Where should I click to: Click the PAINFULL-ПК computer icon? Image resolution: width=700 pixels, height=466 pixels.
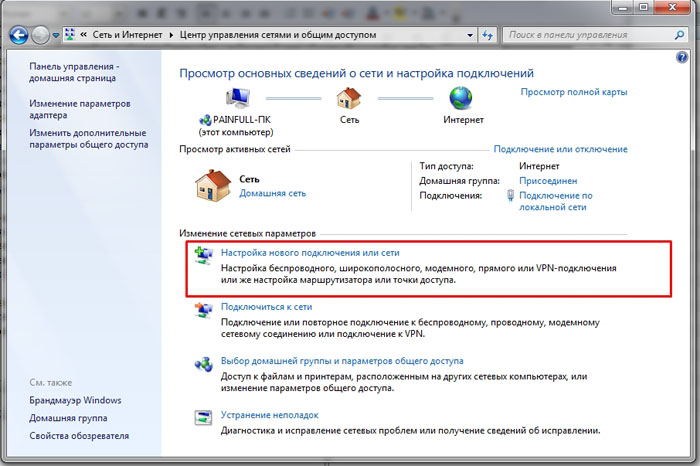tap(238, 97)
